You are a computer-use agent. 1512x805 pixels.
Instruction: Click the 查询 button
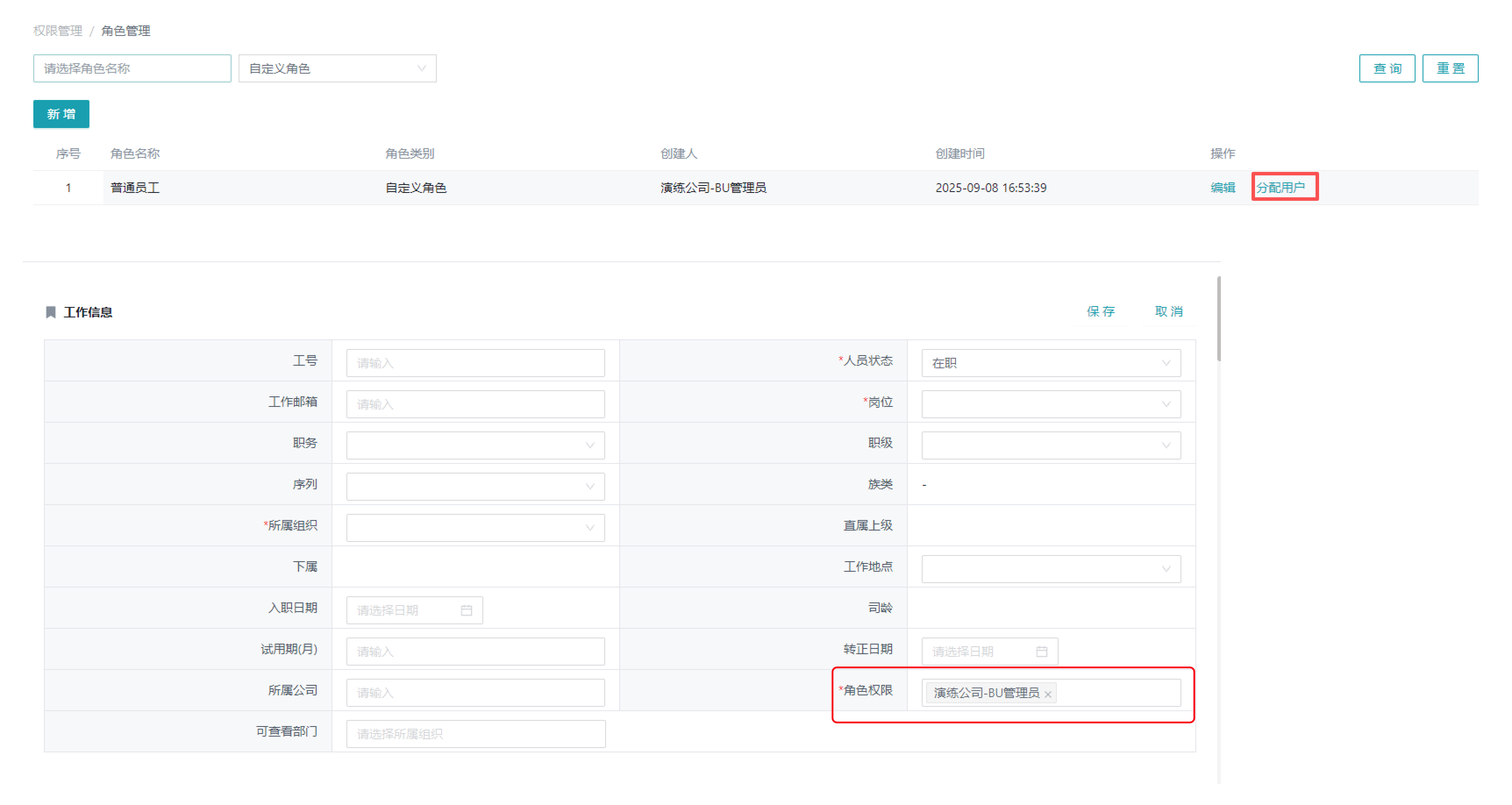tap(1387, 69)
